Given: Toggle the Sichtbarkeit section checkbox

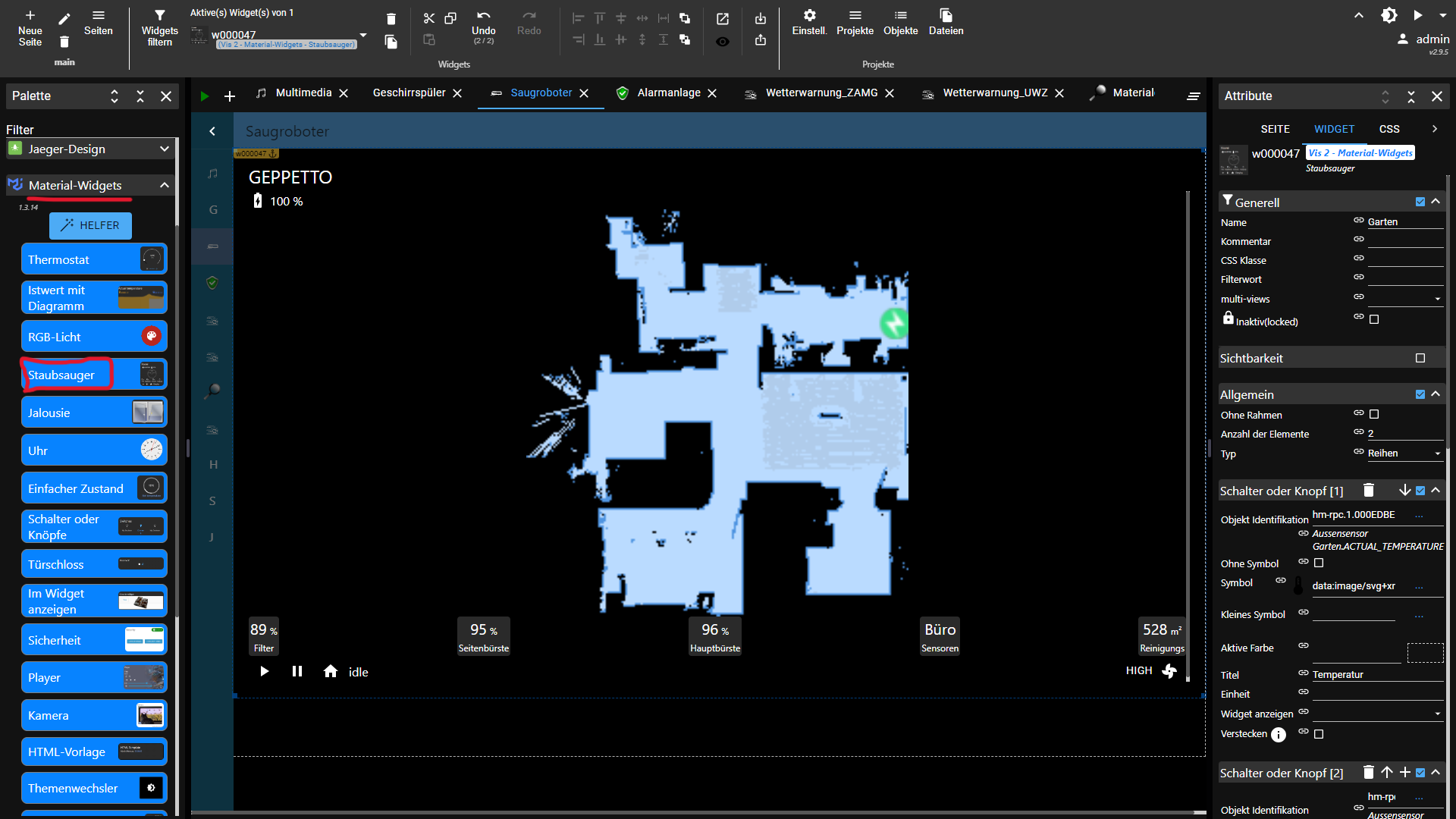Looking at the screenshot, I should tap(1420, 358).
